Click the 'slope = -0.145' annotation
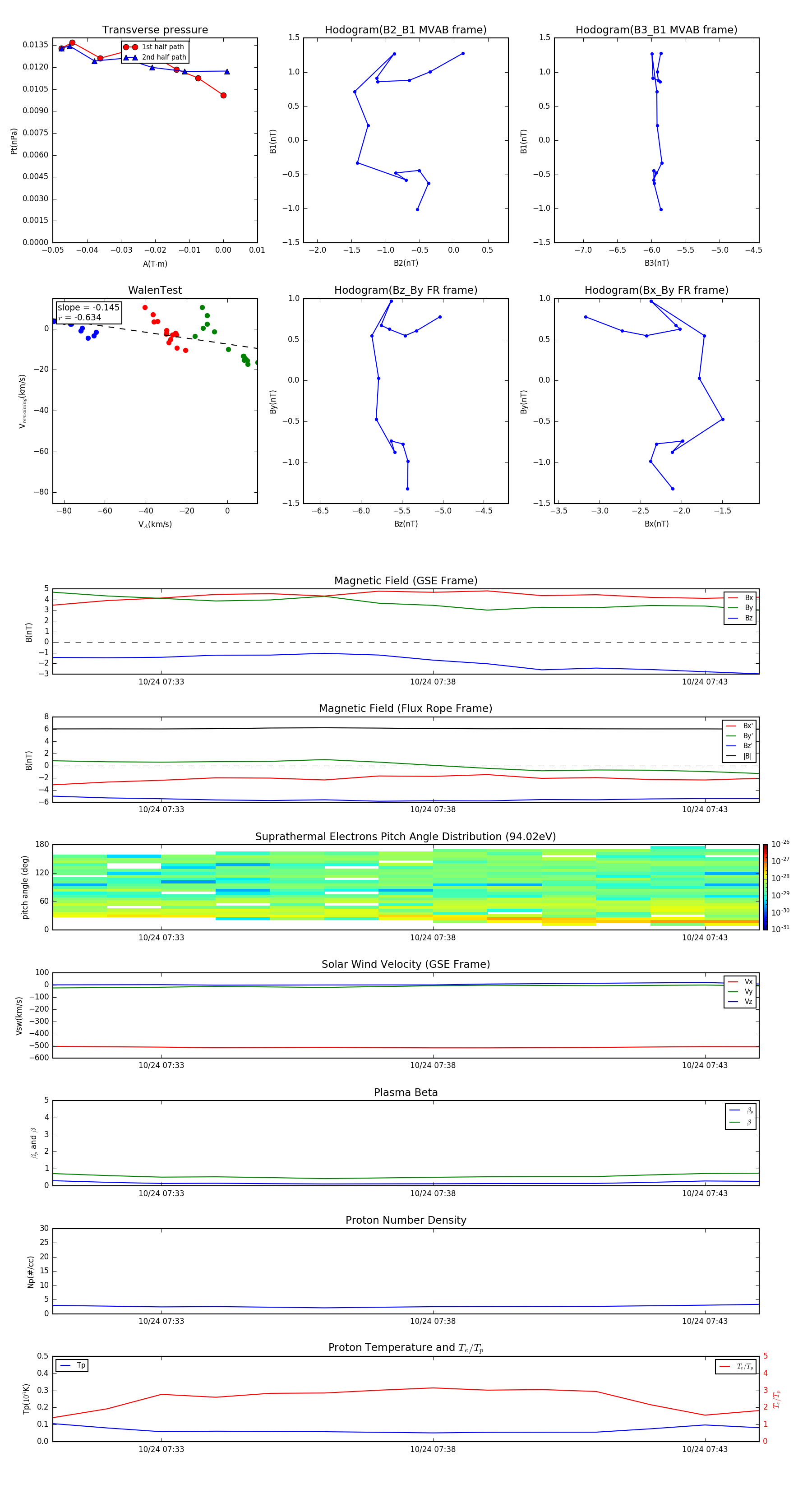The width and height of the screenshot is (812, 1489). (88, 308)
